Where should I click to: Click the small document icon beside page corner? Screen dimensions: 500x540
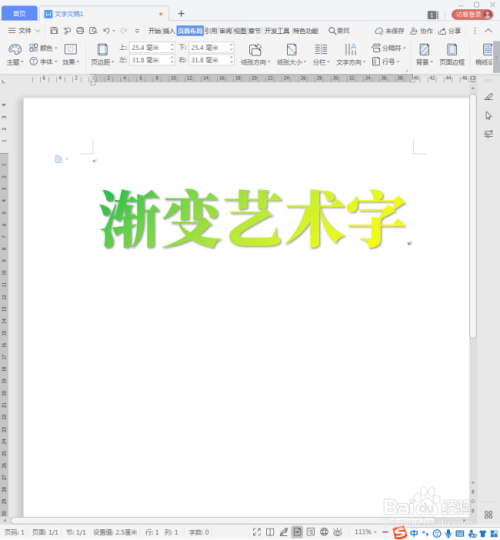coord(59,159)
